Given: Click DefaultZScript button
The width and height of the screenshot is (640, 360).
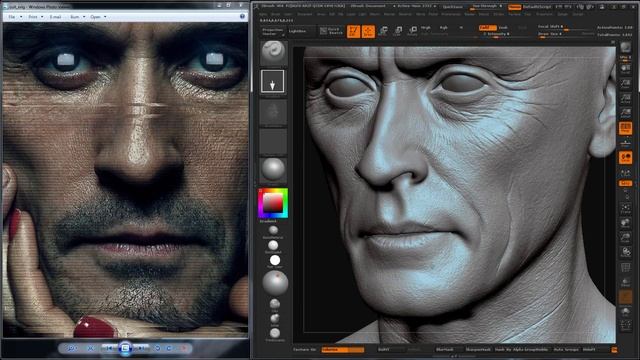Looking at the screenshot, I should (537, 7).
